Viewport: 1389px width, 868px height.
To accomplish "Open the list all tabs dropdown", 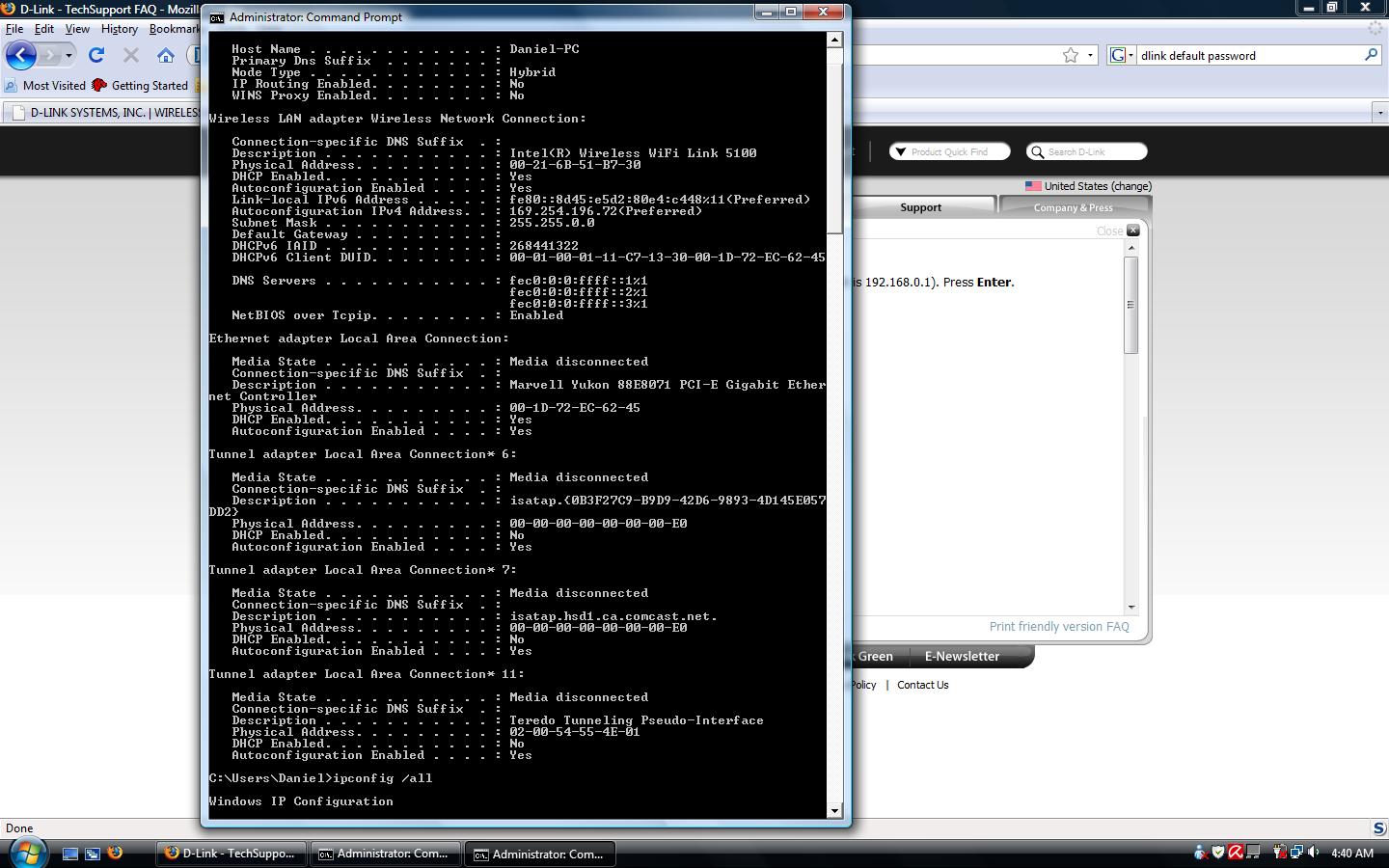I will [1378, 113].
